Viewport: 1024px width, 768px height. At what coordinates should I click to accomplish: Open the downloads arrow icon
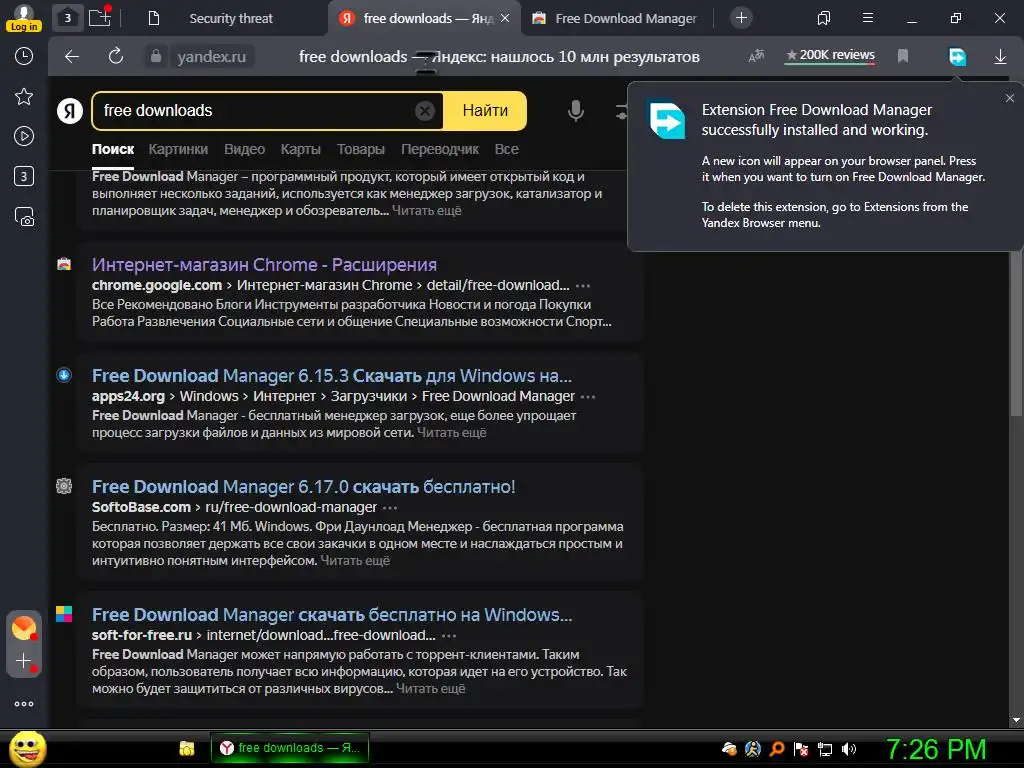(1000, 57)
